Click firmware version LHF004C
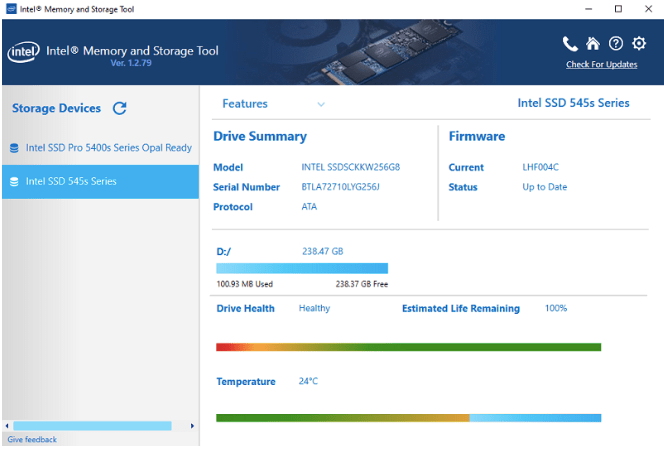Screen dimensions: 664x449 pos(540,167)
